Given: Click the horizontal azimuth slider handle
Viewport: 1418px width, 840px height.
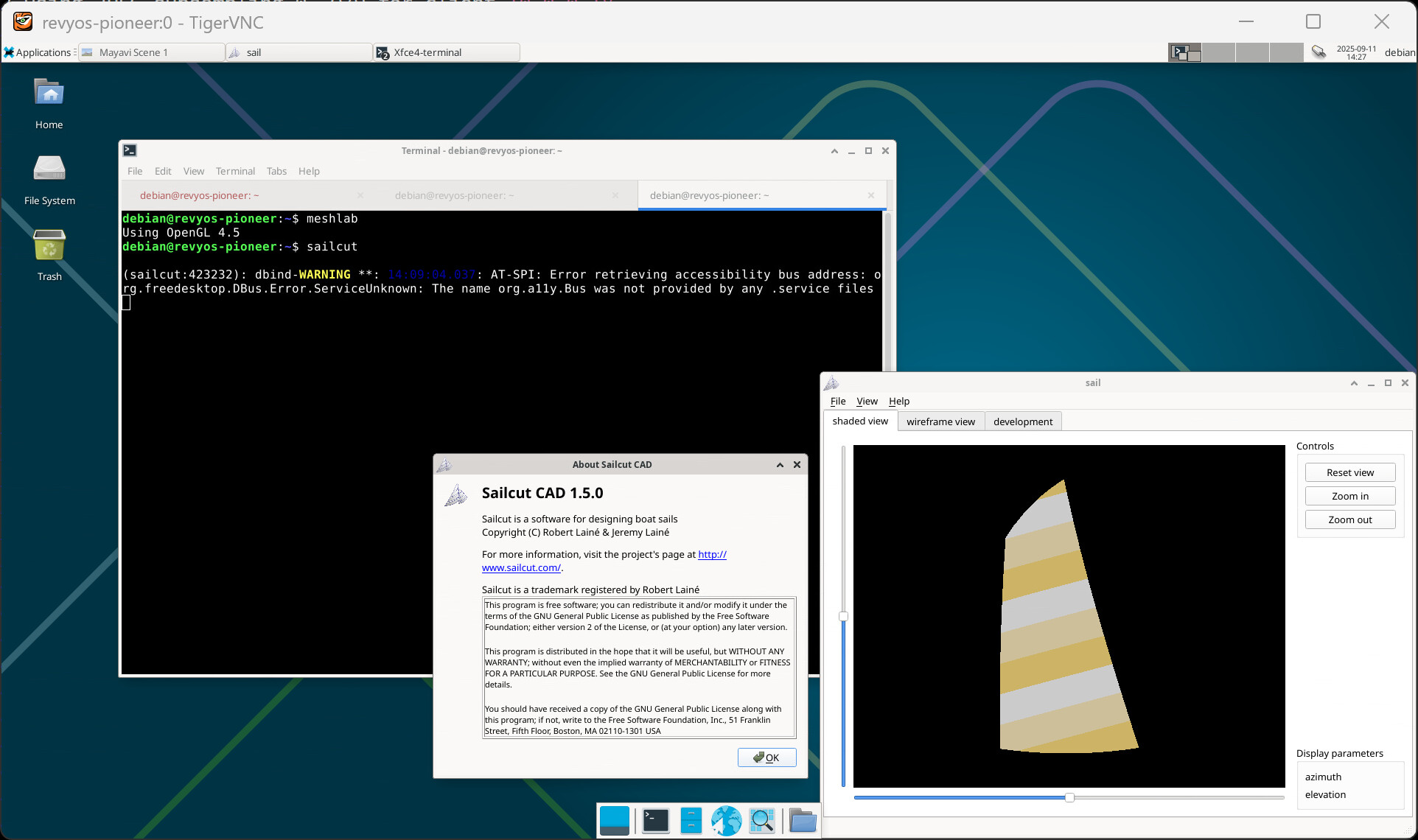Looking at the screenshot, I should point(1069,797).
